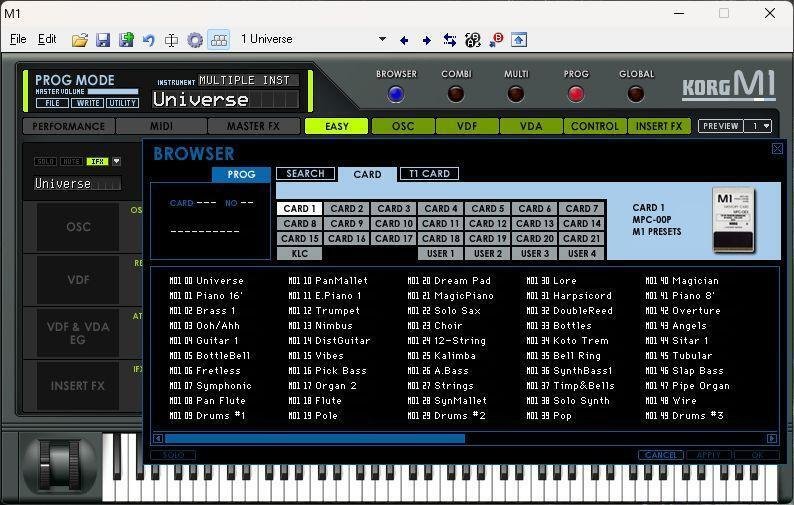Viewport: 794px width, 505px height.
Task: Switch to GLOBAL mode LED button
Action: click(636, 94)
